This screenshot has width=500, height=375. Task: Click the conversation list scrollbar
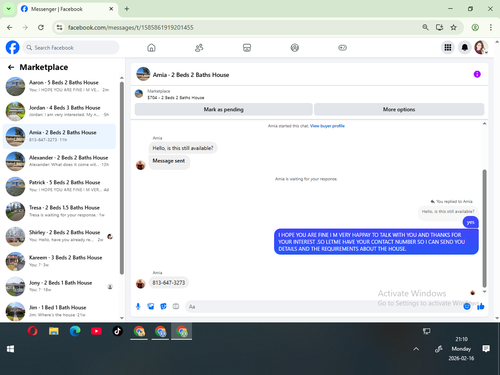[122, 178]
